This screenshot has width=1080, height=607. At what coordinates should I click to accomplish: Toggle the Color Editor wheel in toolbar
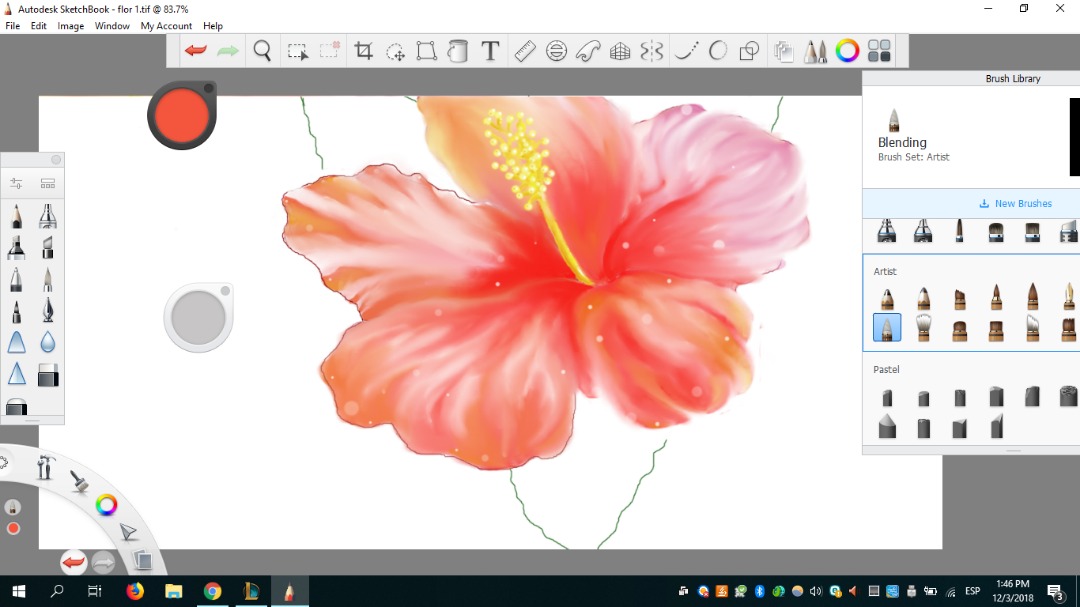tap(847, 51)
